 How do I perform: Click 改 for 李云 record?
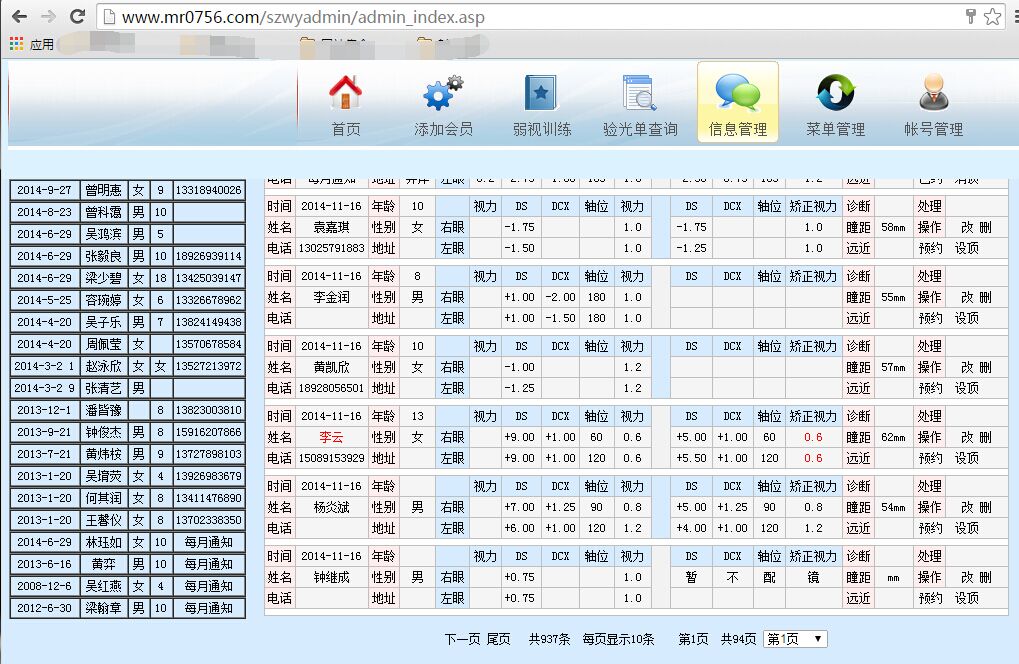(967, 437)
